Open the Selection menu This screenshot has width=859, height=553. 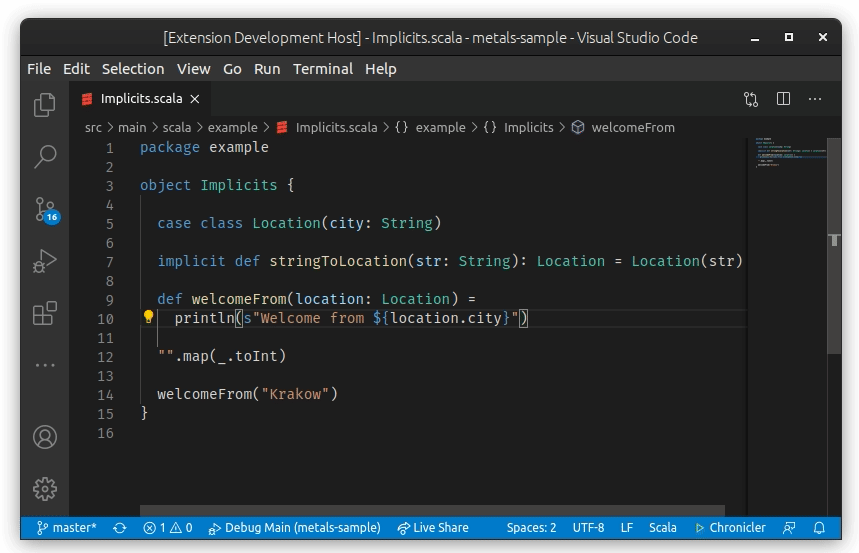tap(133, 69)
